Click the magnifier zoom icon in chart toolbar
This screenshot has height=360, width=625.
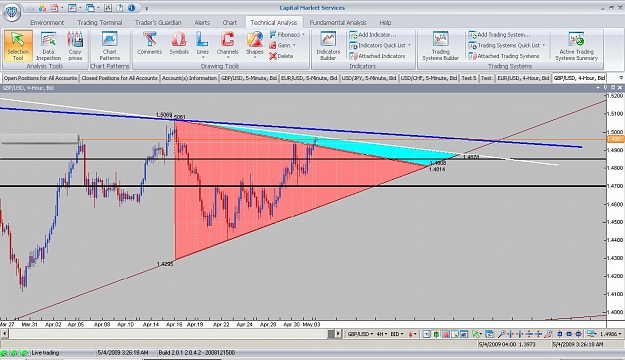coord(501,334)
